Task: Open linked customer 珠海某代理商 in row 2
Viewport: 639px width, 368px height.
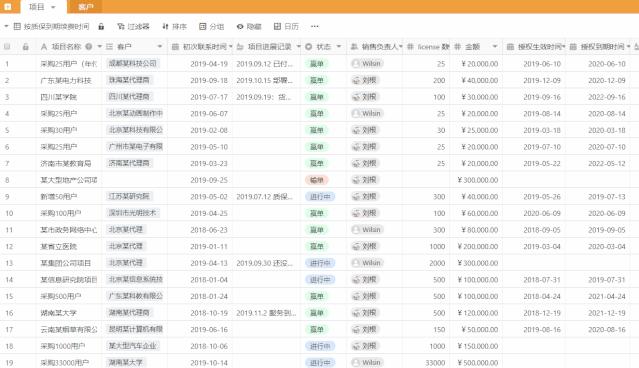Action: tap(129, 80)
